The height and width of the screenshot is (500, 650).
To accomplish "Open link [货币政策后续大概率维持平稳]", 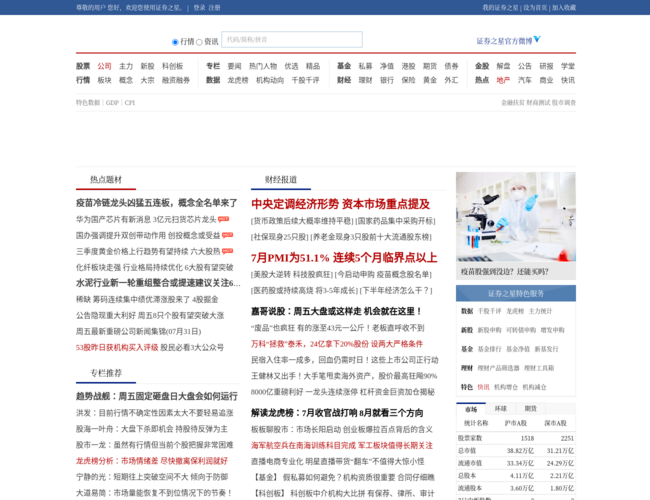I will [x=302, y=221].
